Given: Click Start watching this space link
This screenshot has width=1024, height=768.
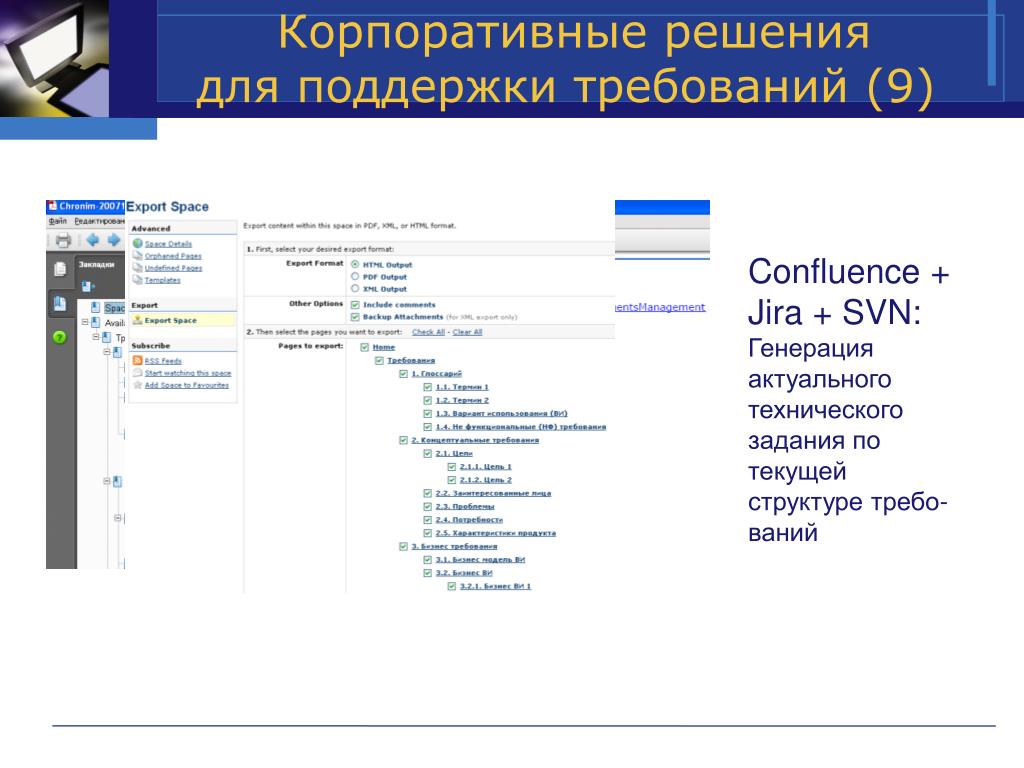Looking at the screenshot, I should pyautogui.click(x=188, y=373).
